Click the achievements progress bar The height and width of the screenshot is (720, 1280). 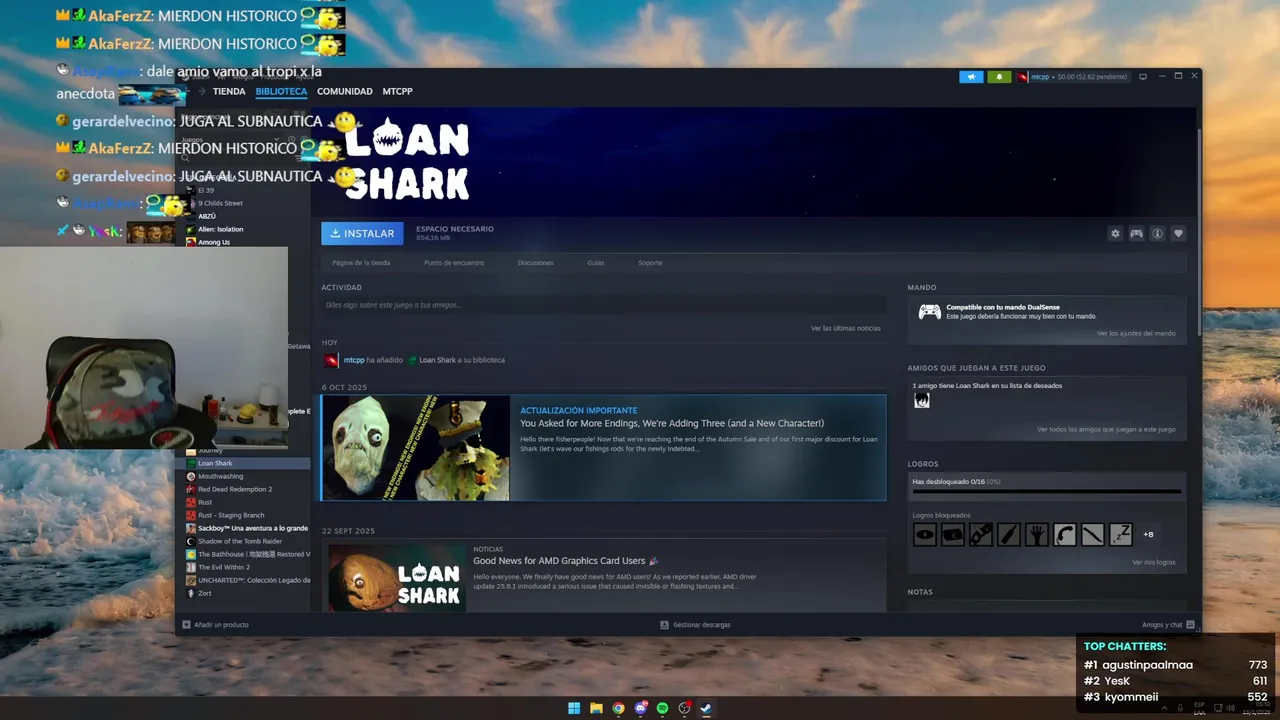[1046, 491]
